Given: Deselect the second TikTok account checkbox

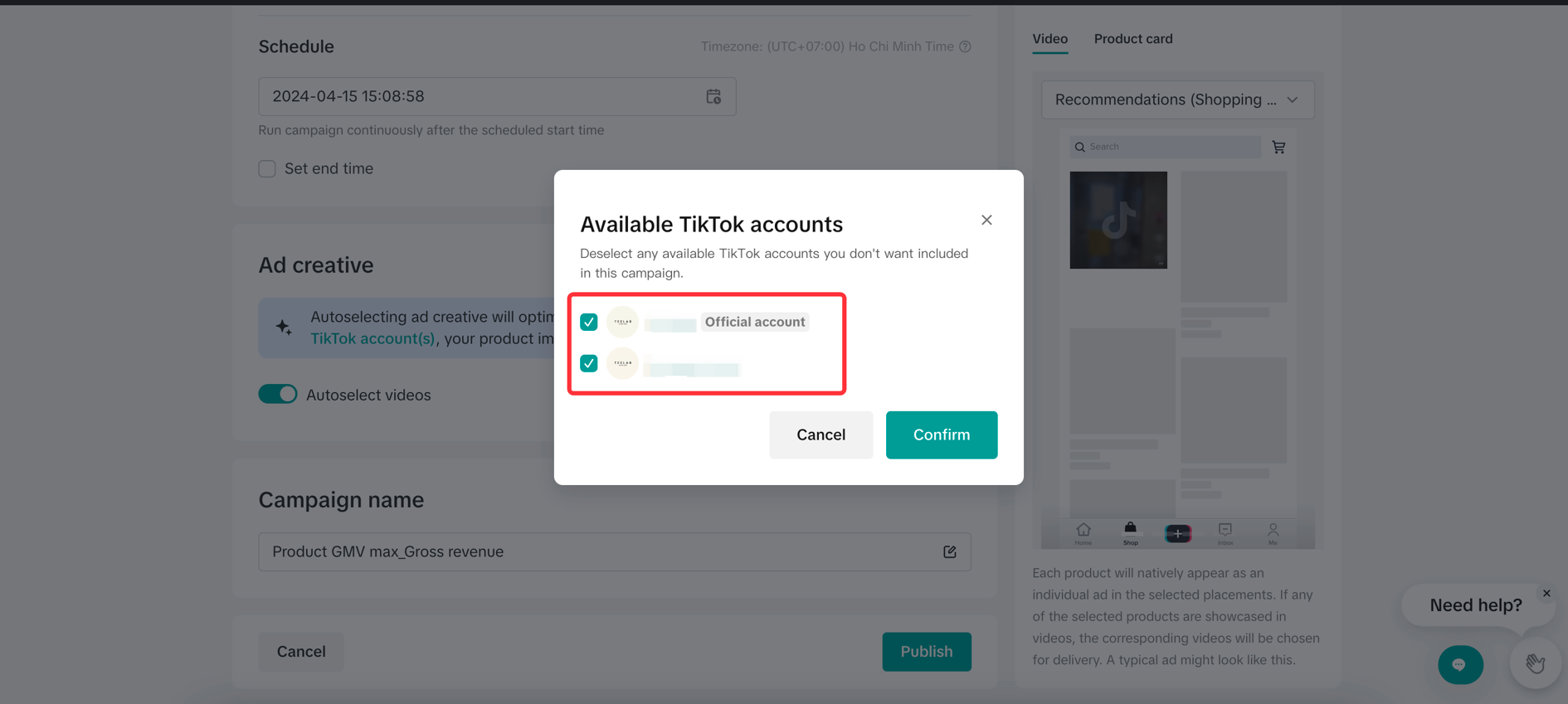Looking at the screenshot, I should (589, 363).
